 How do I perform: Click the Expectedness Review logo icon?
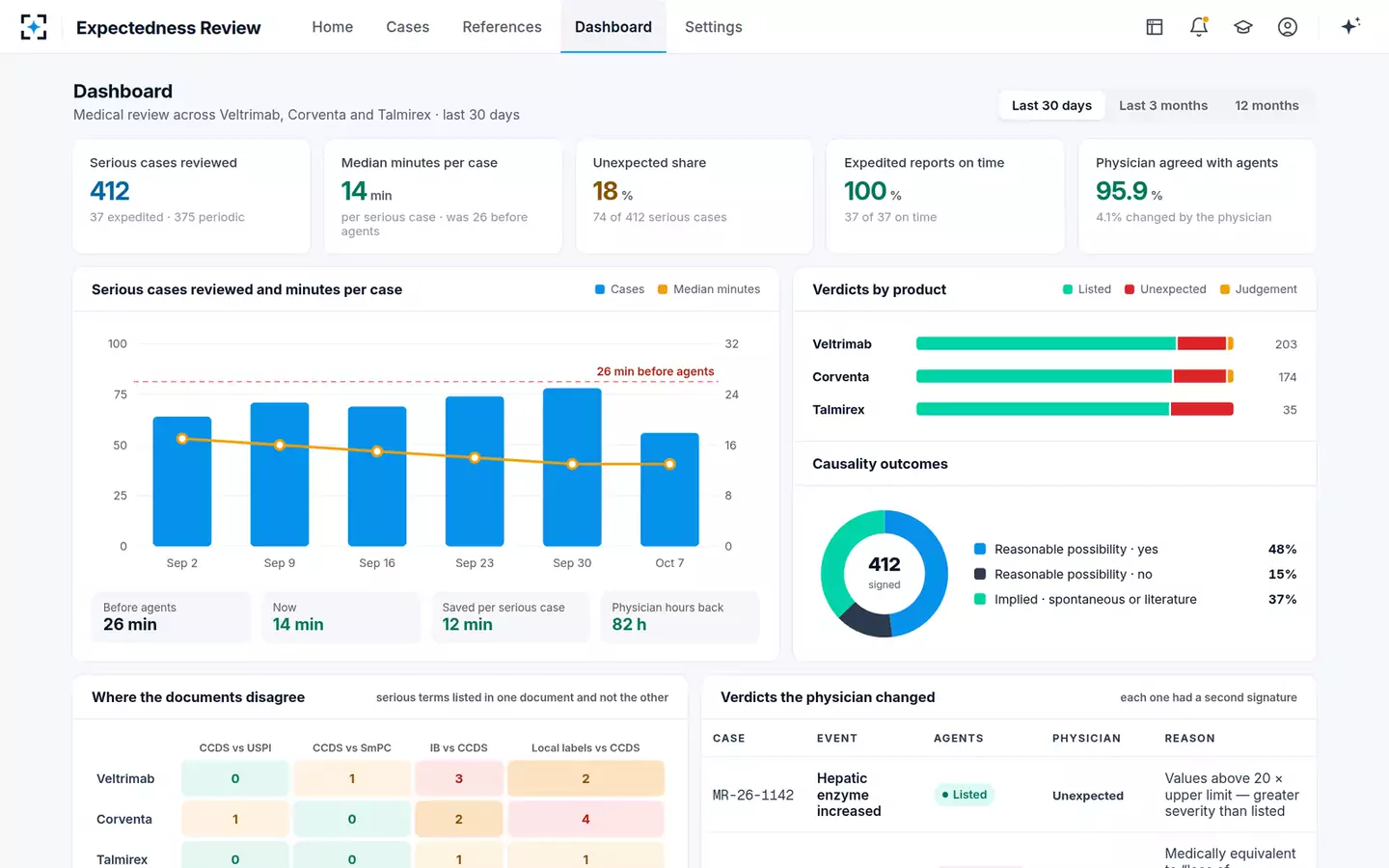coord(34,27)
